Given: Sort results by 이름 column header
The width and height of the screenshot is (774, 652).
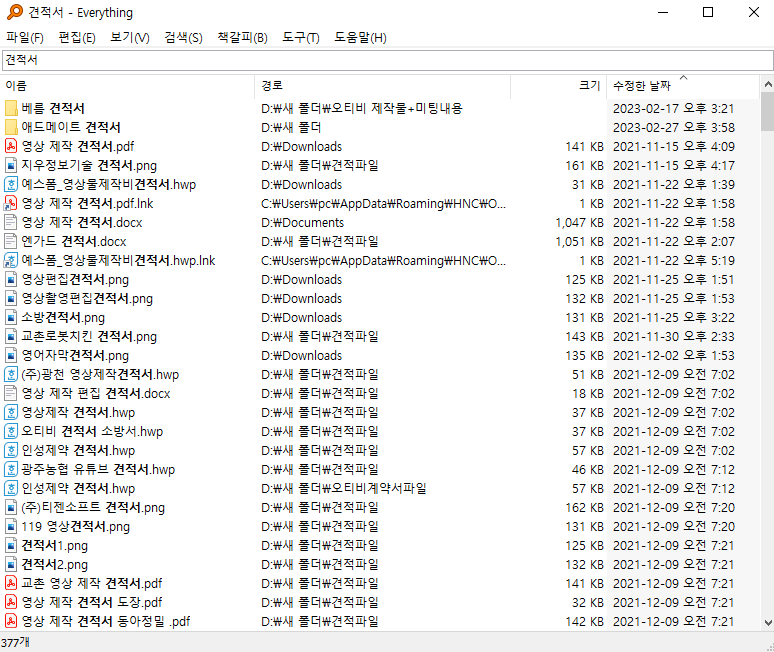Looking at the screenshot, I should click(x=128, y=86).
